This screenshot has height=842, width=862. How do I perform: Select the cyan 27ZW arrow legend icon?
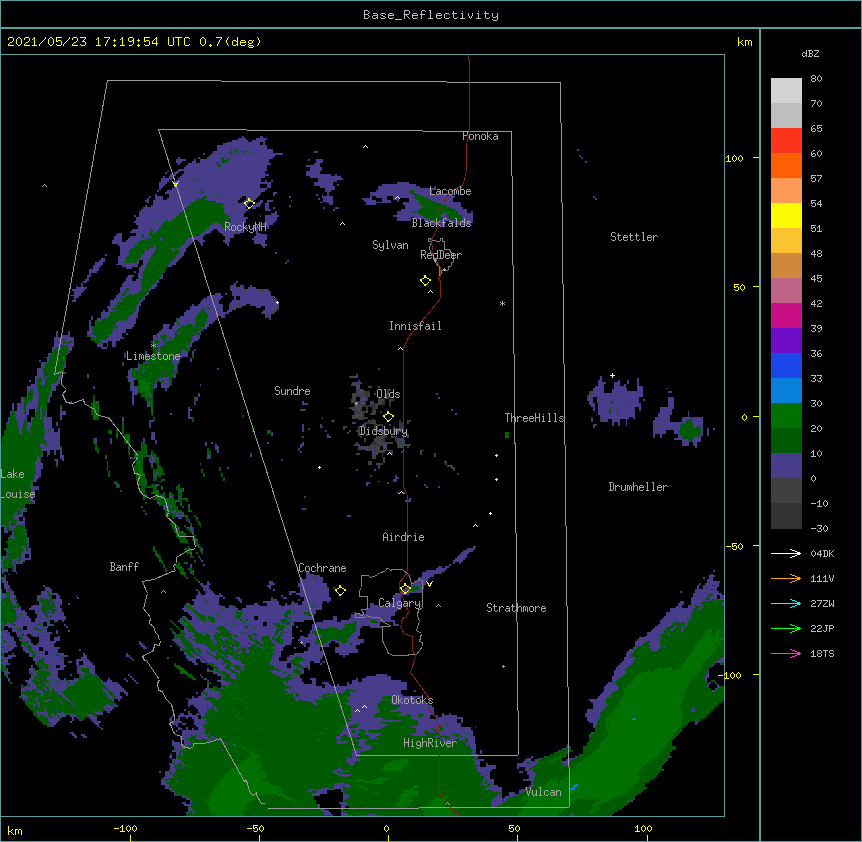coord(786,603)
